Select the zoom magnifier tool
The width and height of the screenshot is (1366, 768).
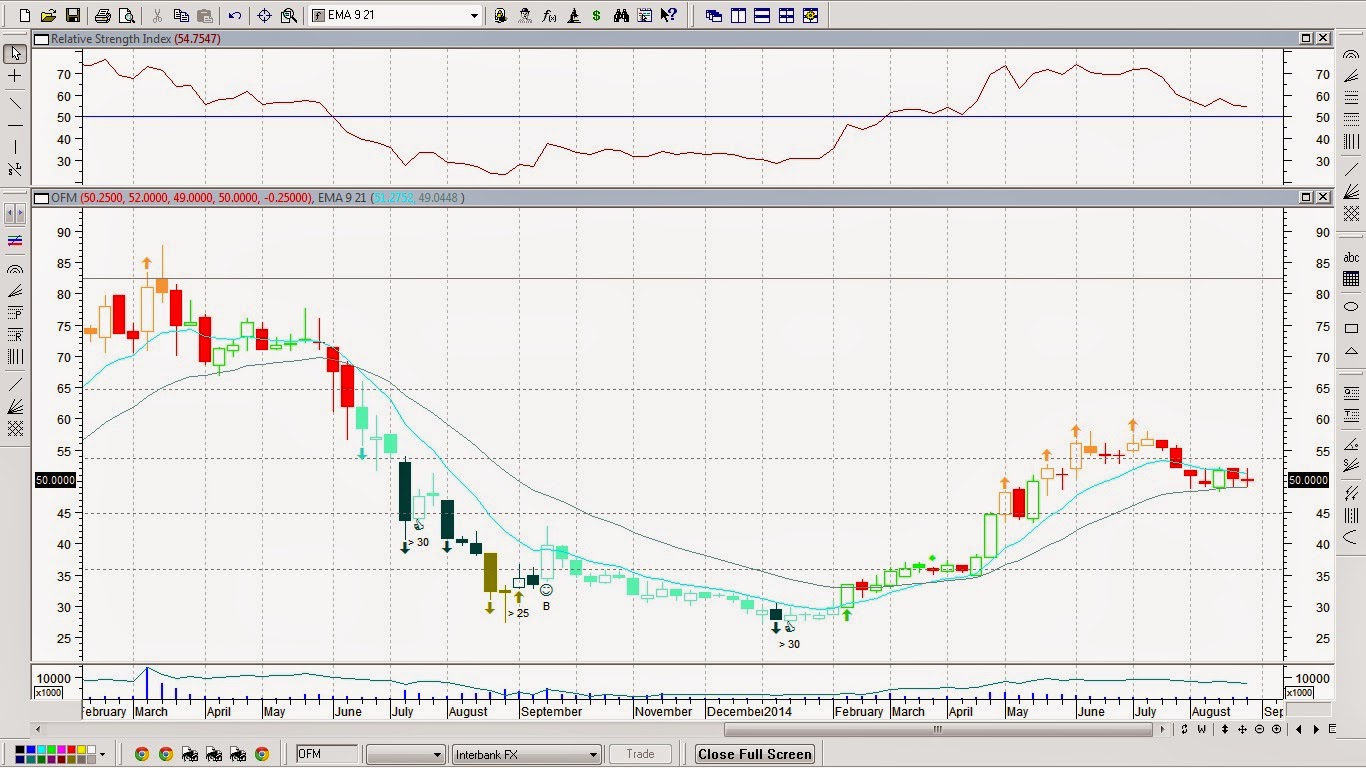point(289,15)
